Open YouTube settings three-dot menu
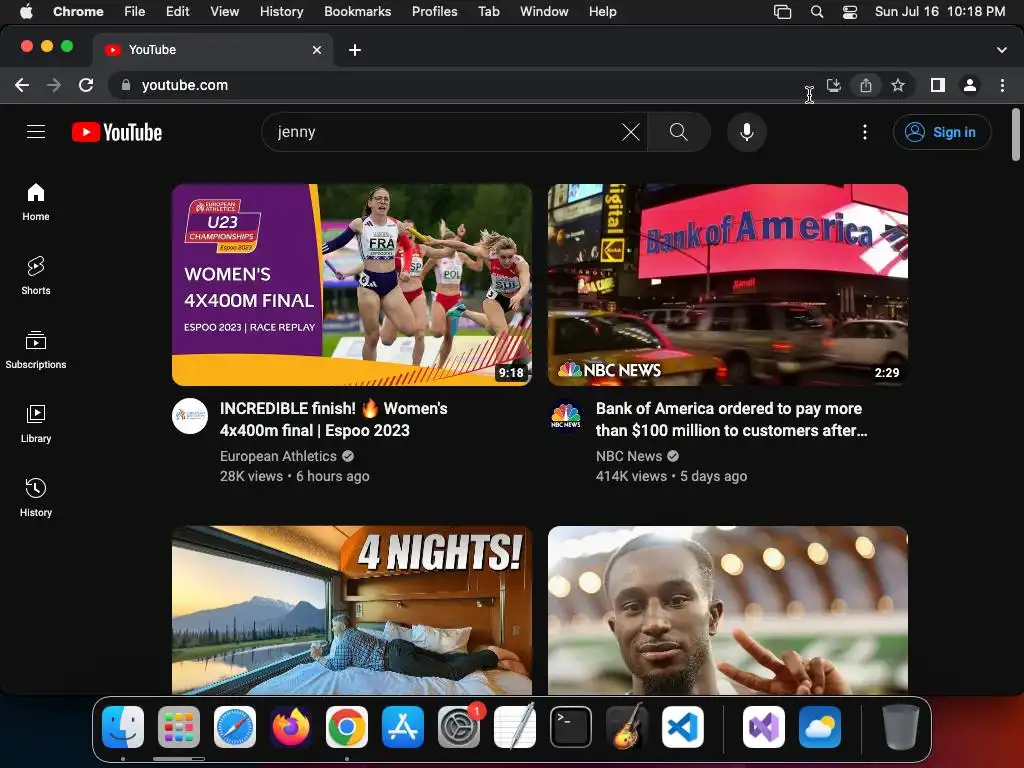The width and height of the screenshot is (1024, 768). click(865, 132)
